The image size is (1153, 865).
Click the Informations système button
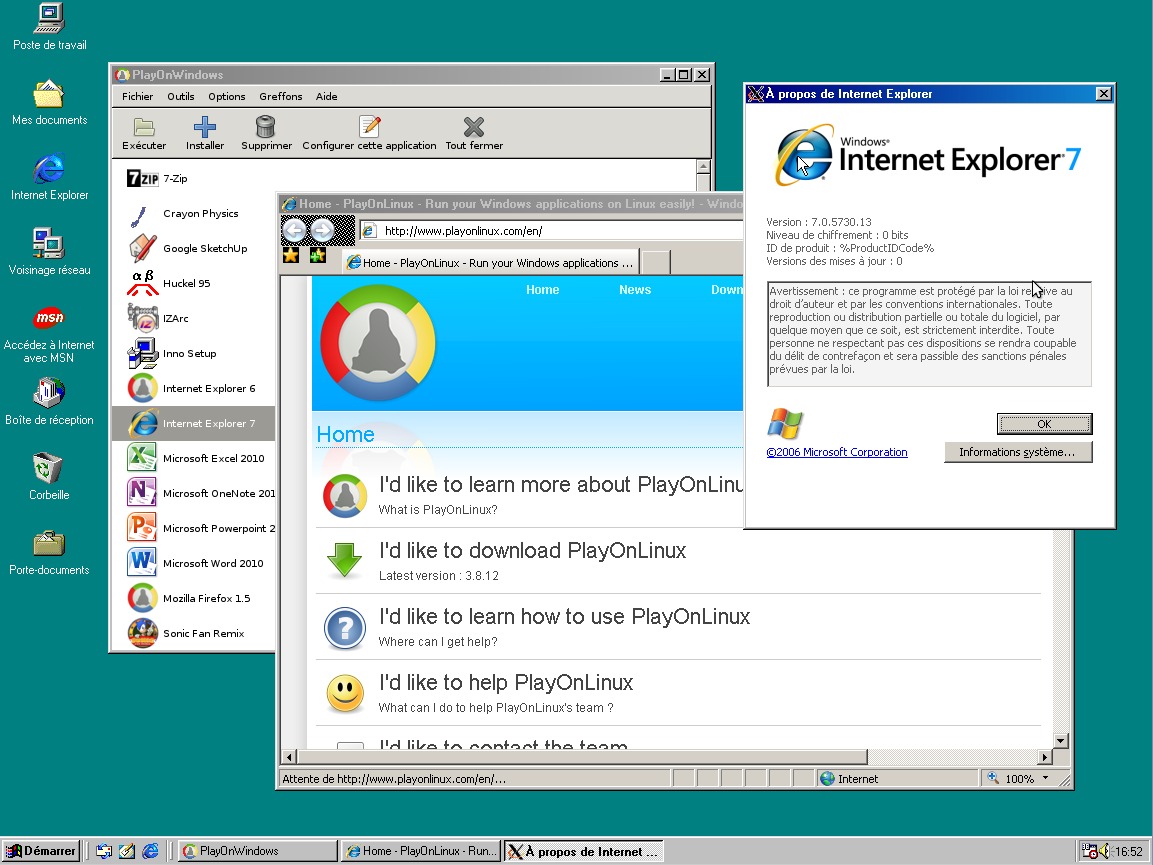click(1018, 452)
